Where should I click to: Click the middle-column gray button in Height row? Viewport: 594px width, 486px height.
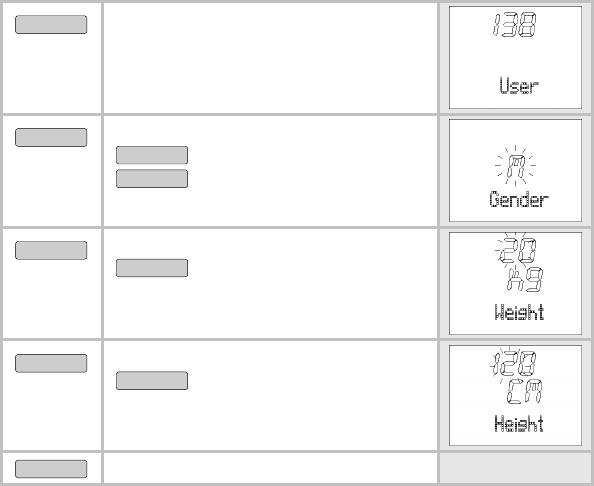coord(152,380)
